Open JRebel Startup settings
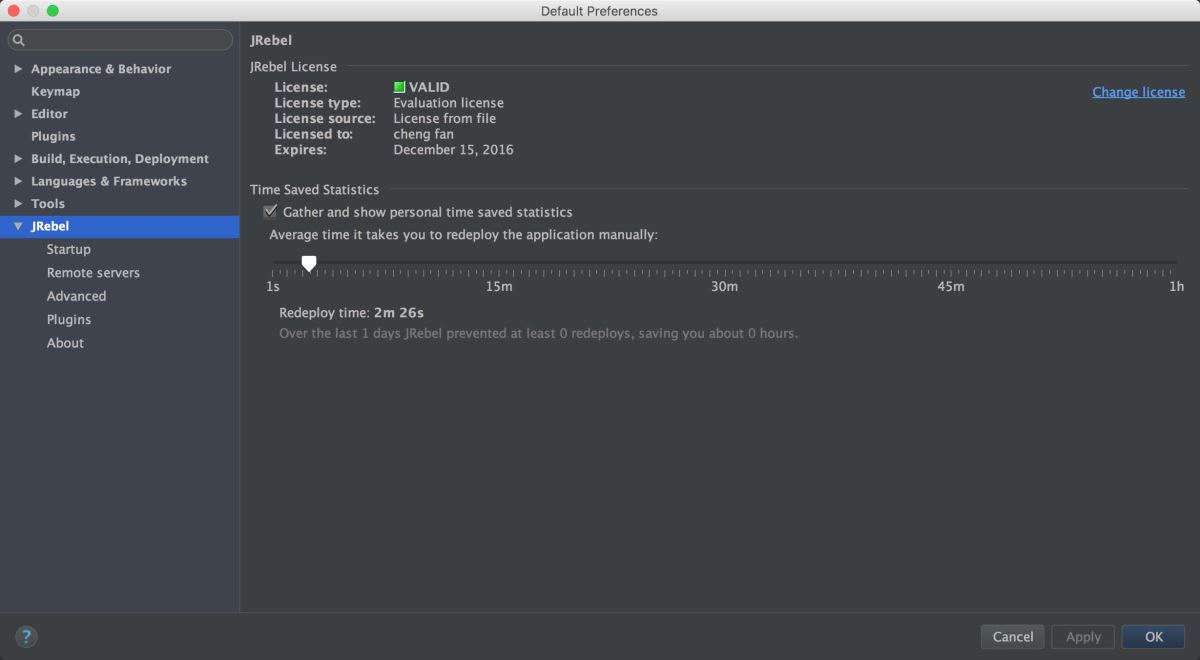The height and width of the screenshot is (660, 1200). [x=68, y=249]
